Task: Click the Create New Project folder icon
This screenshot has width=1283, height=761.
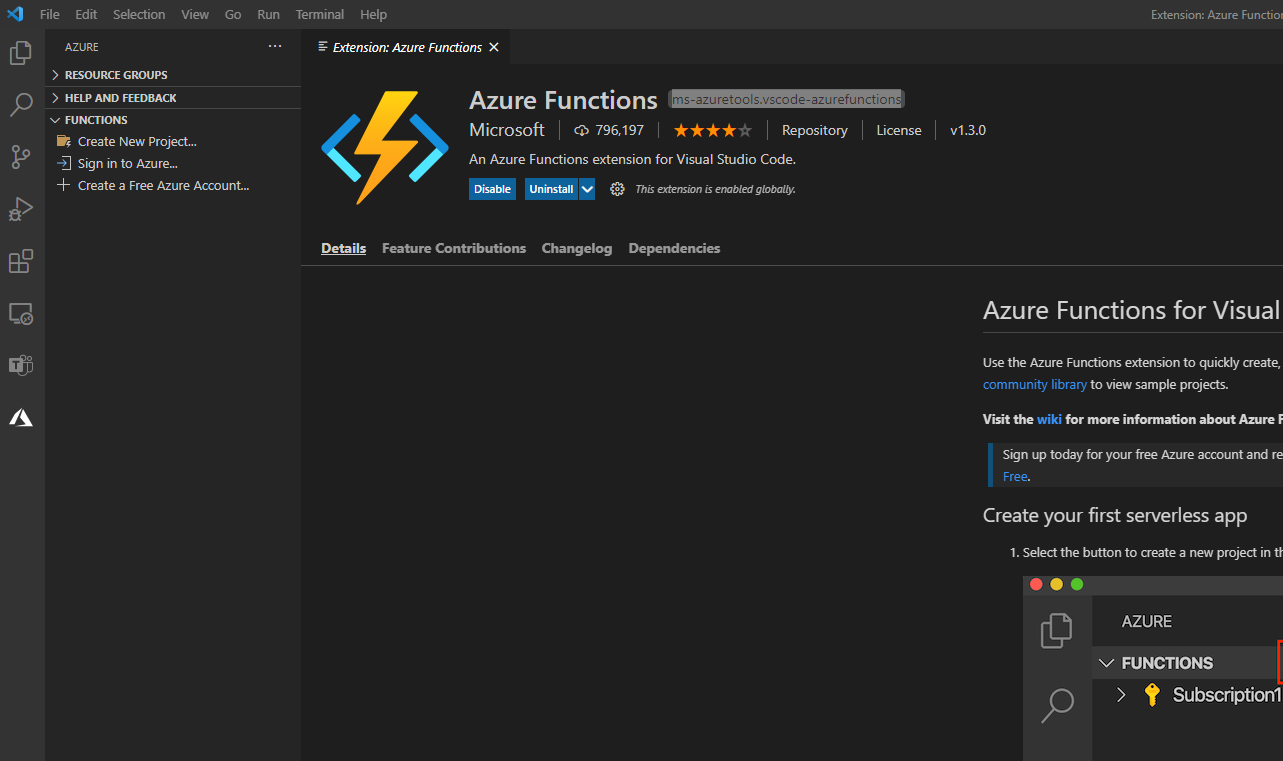Action: point(65,141)
